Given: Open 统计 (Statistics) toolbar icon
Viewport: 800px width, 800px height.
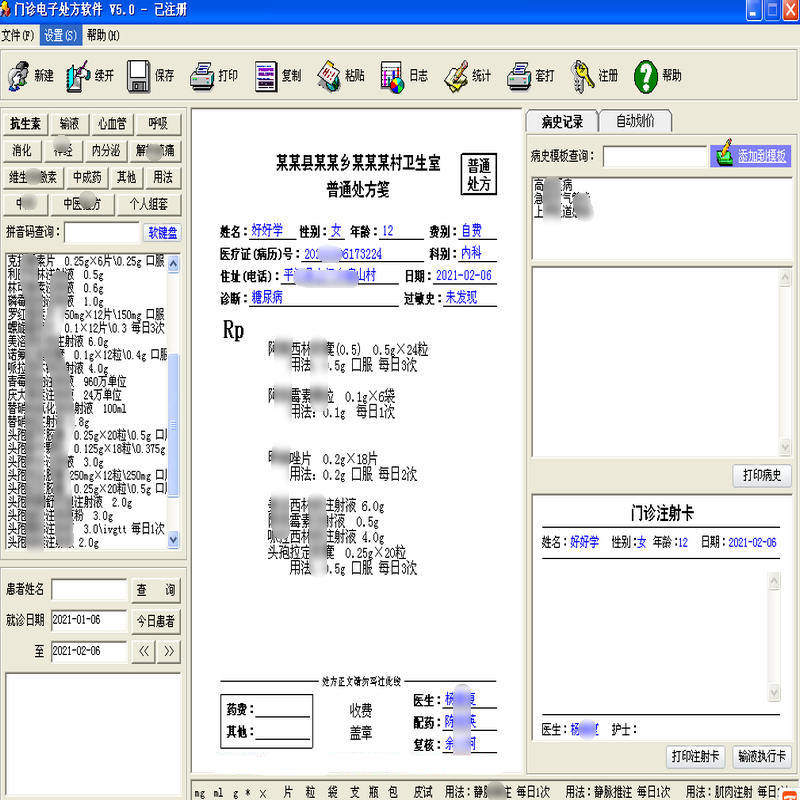Looking at the screenshot, I should click(x=457, y=75).
